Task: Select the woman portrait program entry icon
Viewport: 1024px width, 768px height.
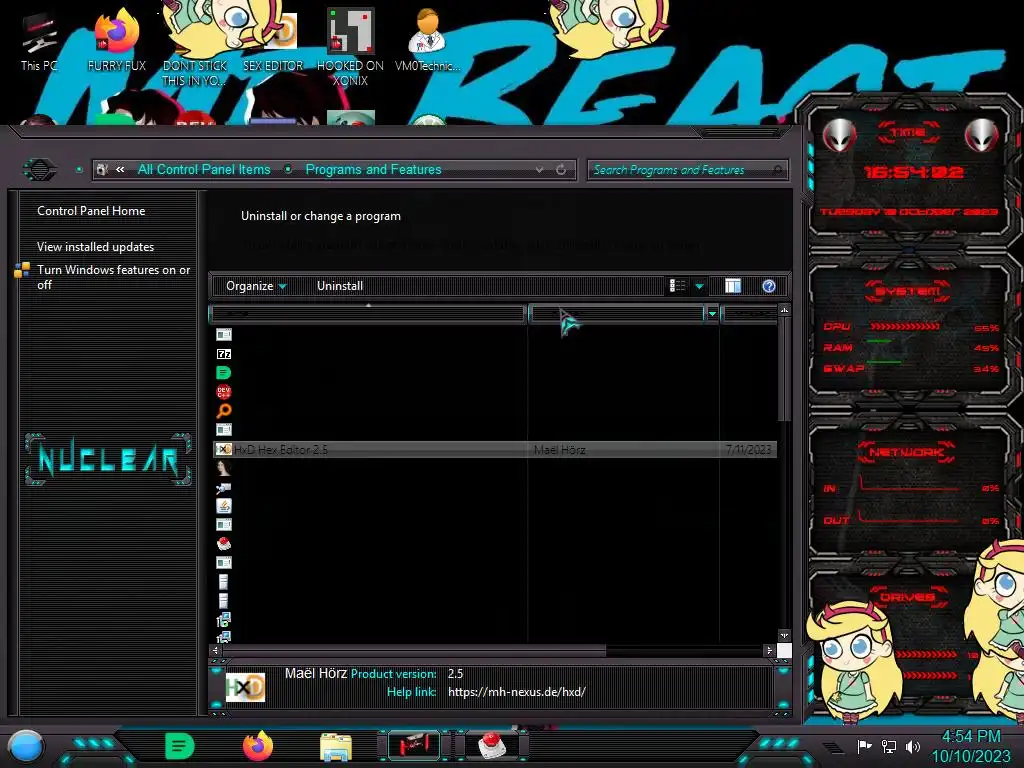Action: tap(223, 468)
